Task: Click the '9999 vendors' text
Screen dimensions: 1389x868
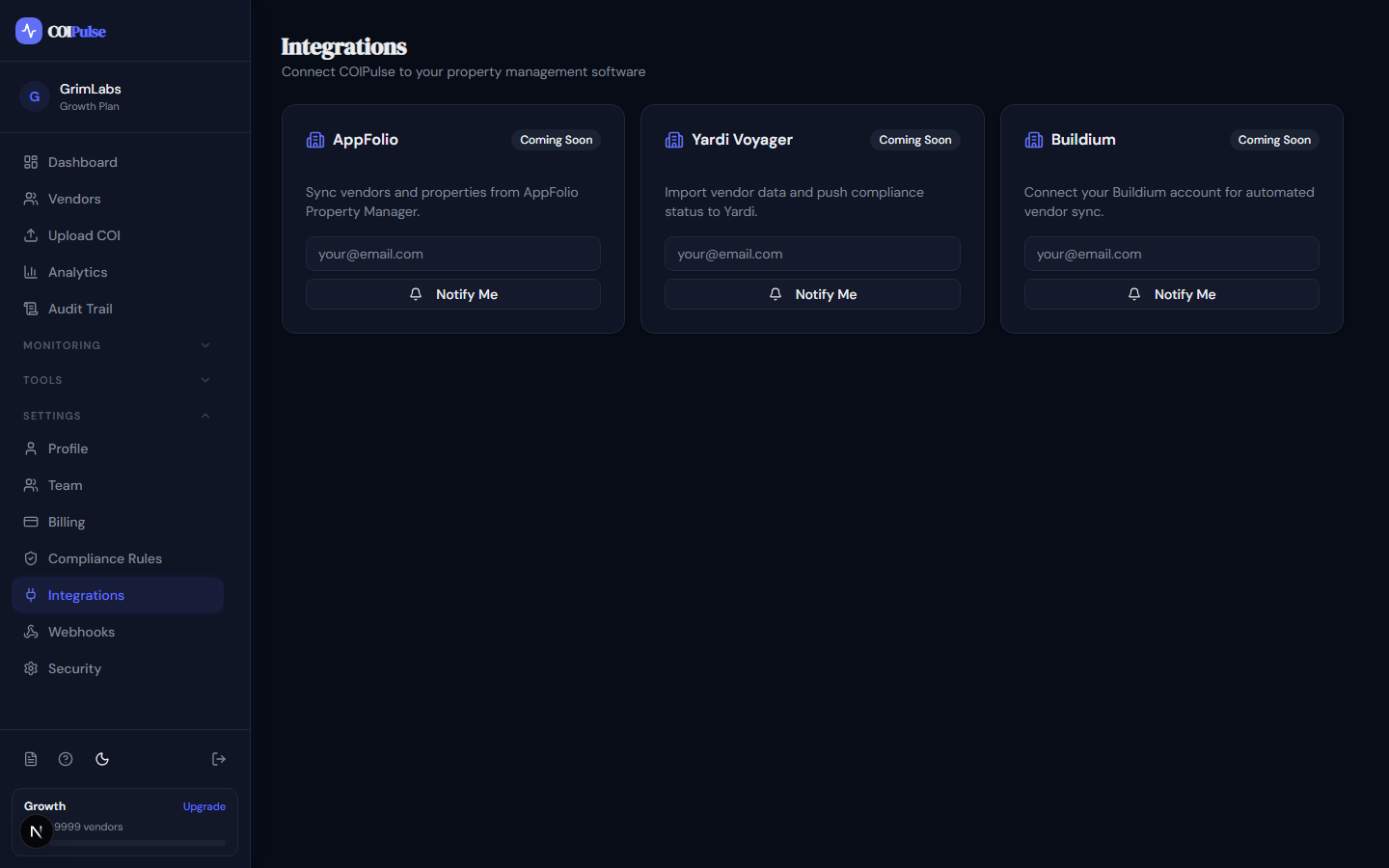Action: click(x=89, y=827)
